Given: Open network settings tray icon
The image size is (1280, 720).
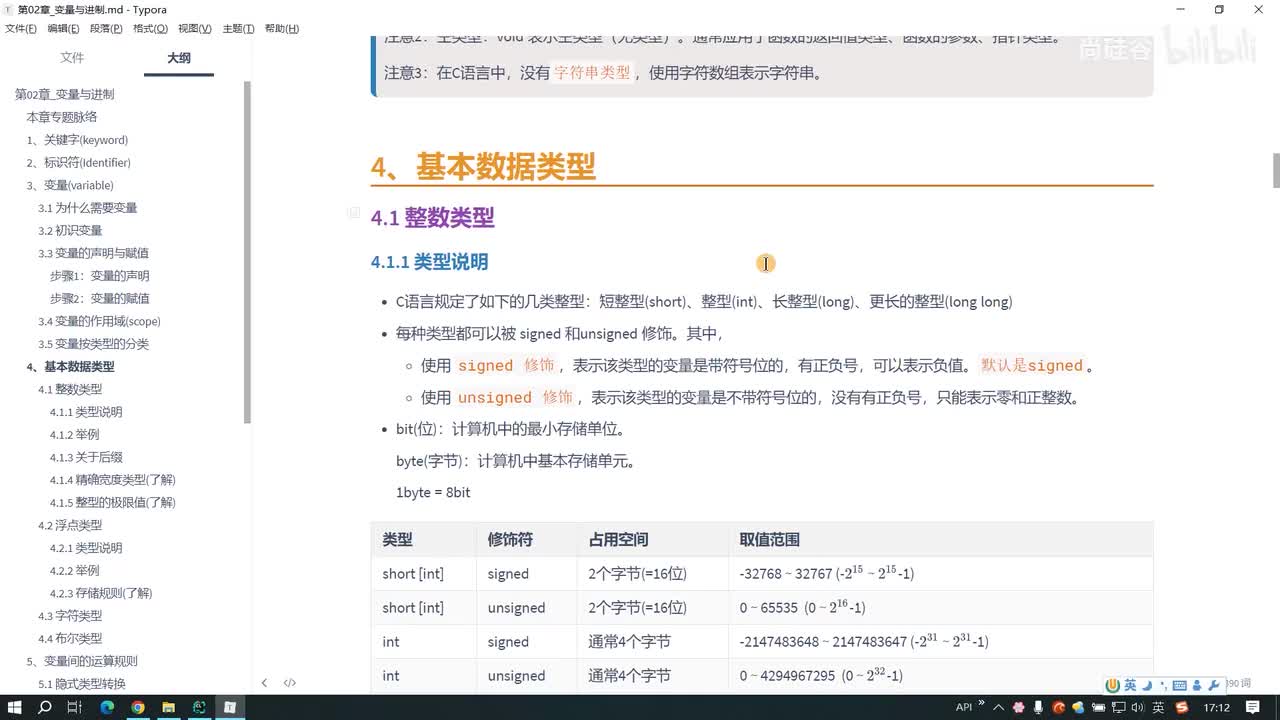Looking at the screenshot, I should tap(1118, 708).
